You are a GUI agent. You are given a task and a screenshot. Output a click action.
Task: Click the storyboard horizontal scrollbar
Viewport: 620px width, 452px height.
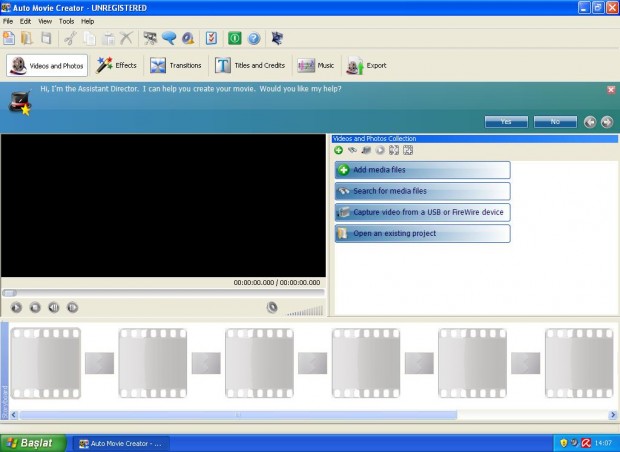point(238,415)
